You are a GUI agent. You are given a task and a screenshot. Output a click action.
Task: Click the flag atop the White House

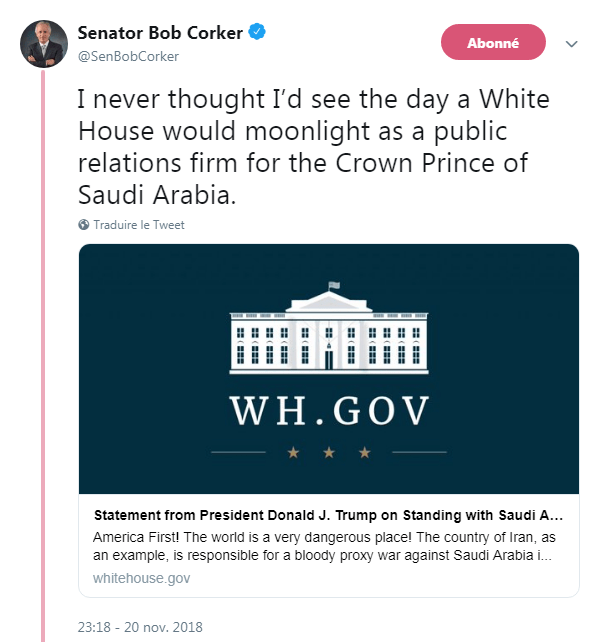pos(334,286)
